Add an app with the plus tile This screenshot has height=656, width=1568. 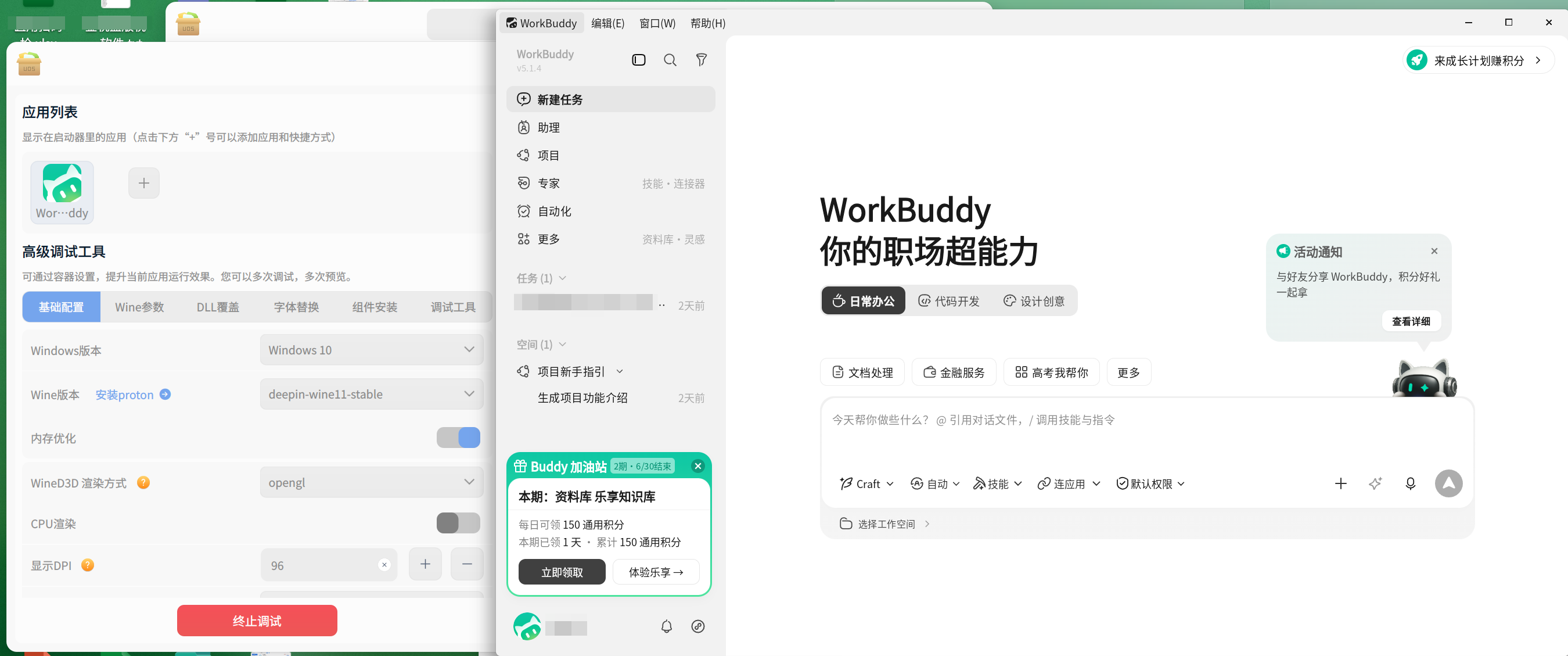(143, 182)
